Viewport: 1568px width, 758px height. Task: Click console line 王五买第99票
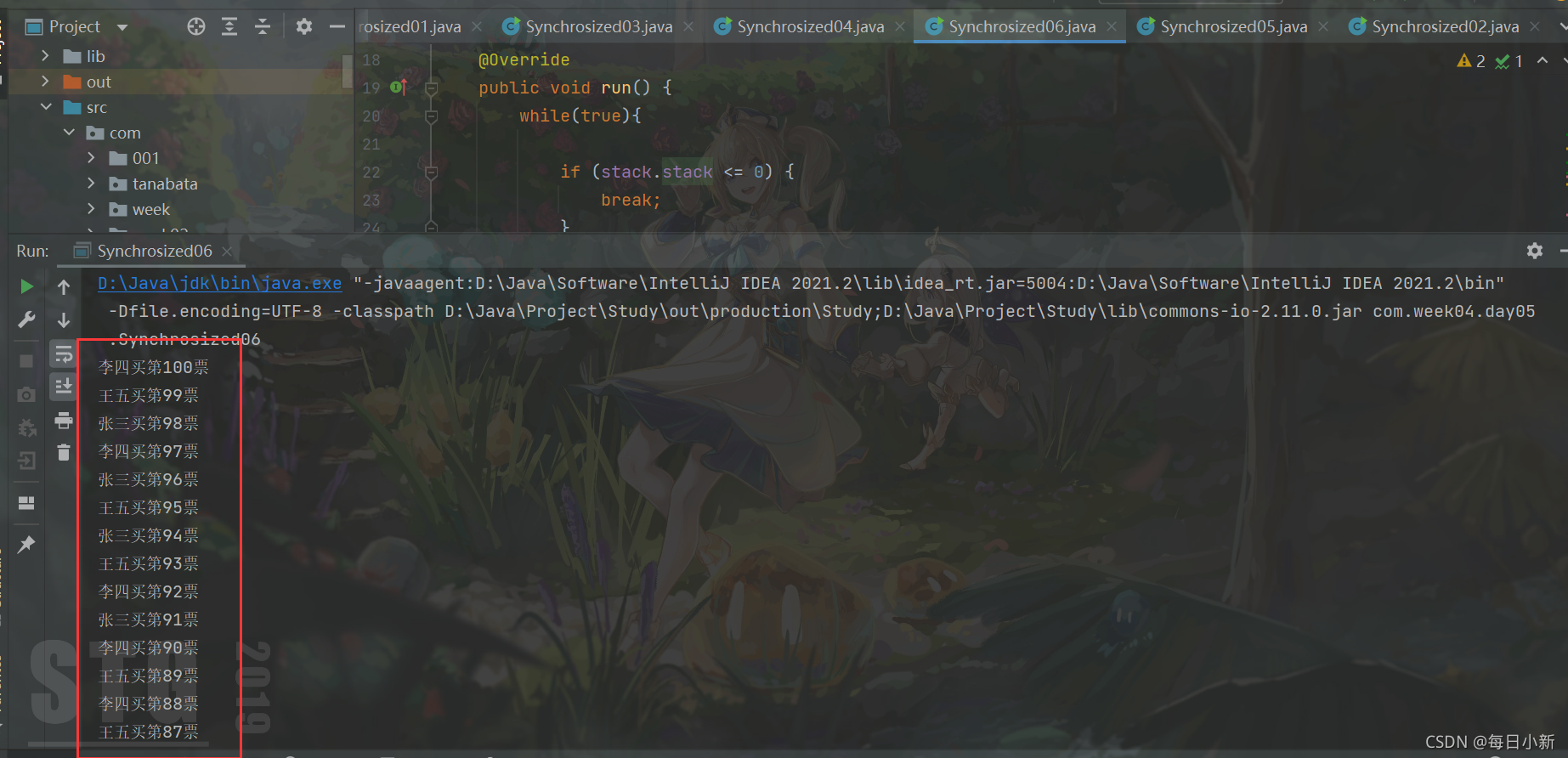tap(149, 395)
